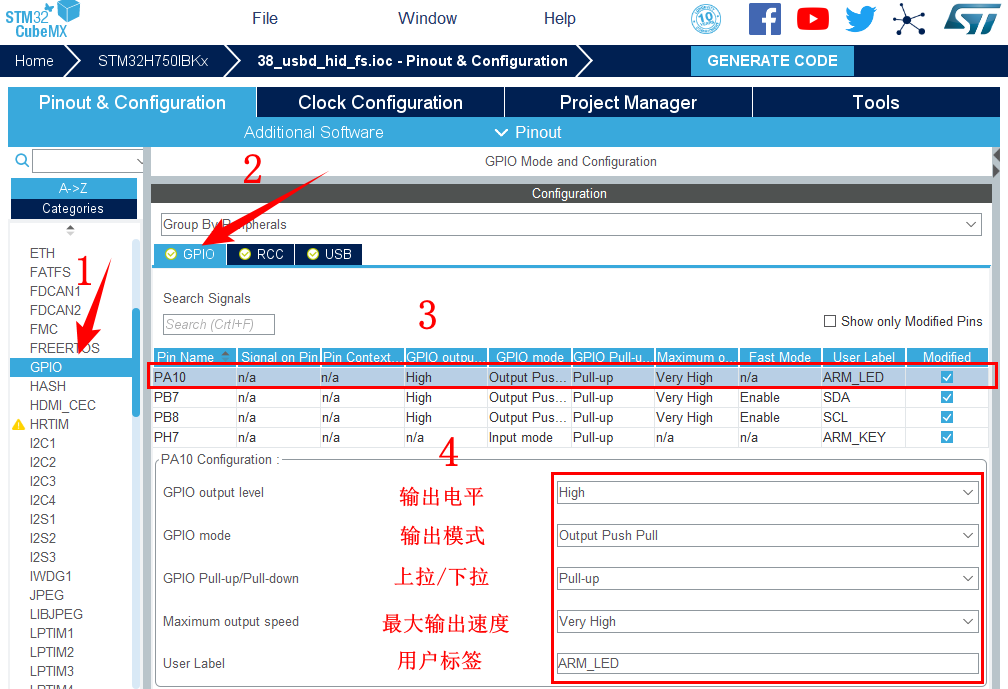Open the YouTube icon link
1008x689 pixels.
(812, 19)
